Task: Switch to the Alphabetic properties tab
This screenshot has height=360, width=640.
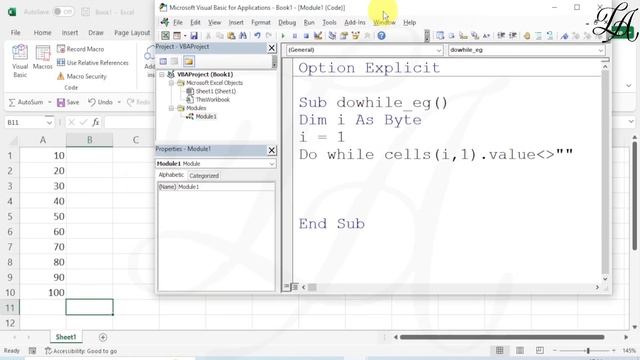Action: click(171, 175)
